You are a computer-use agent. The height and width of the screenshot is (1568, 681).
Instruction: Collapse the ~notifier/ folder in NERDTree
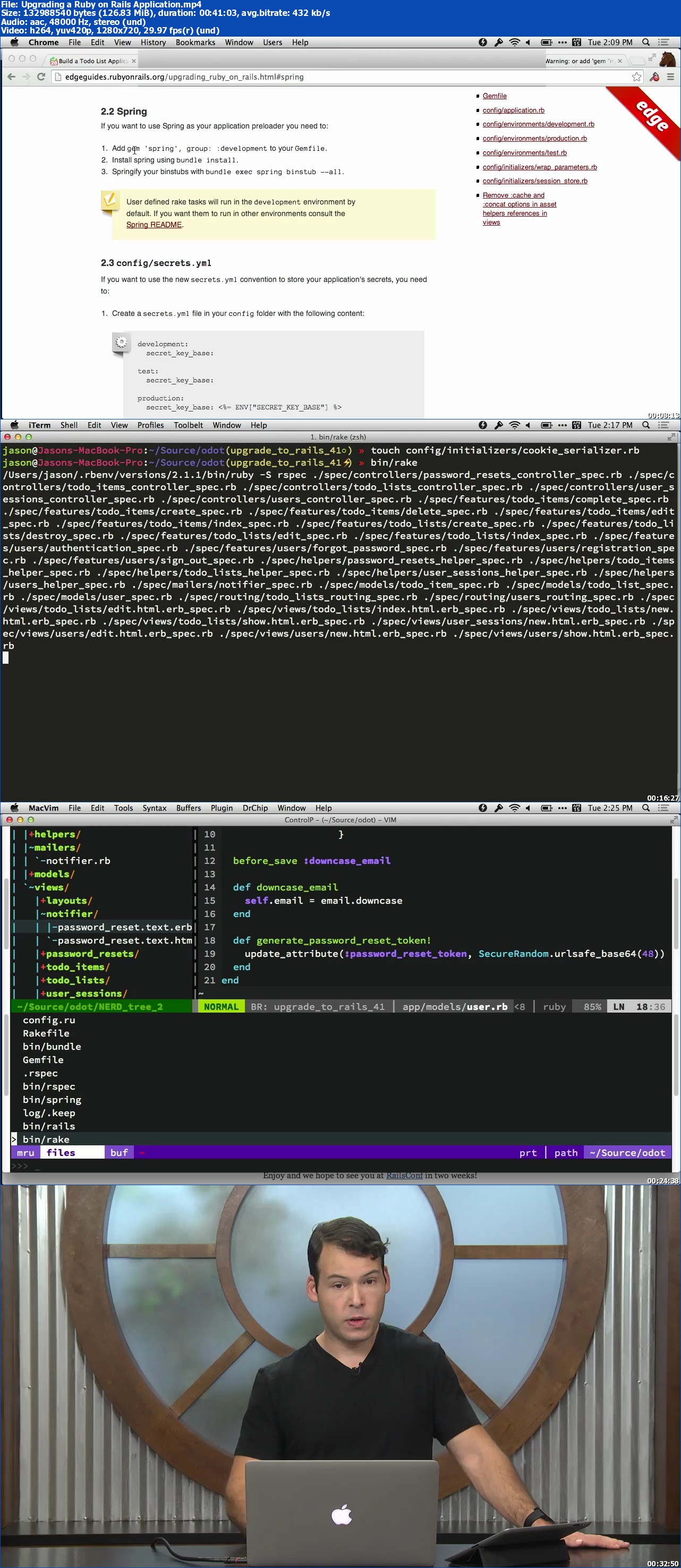(x=69, y=914)
